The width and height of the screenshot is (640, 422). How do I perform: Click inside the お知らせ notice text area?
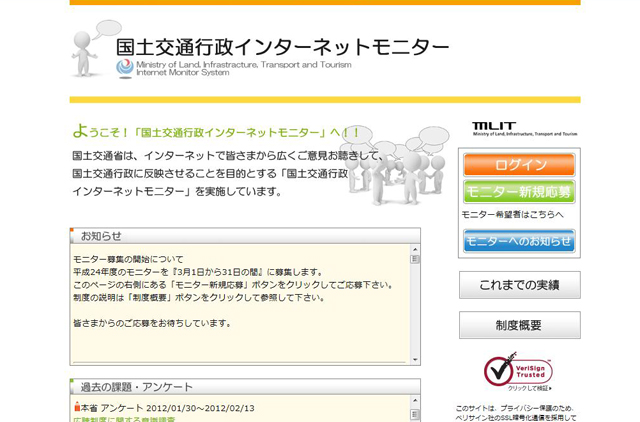(x=240, y=300)
